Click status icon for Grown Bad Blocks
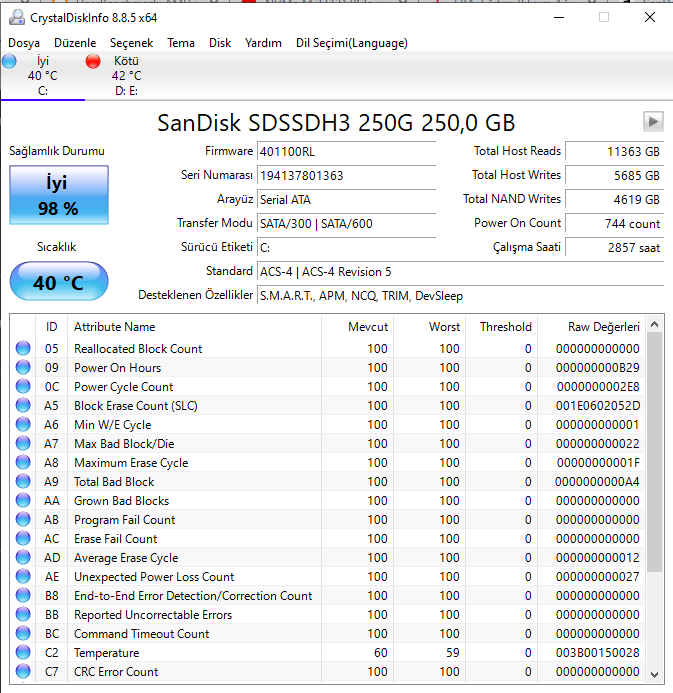This screenshot has height=693, width=673. [23, 500]
